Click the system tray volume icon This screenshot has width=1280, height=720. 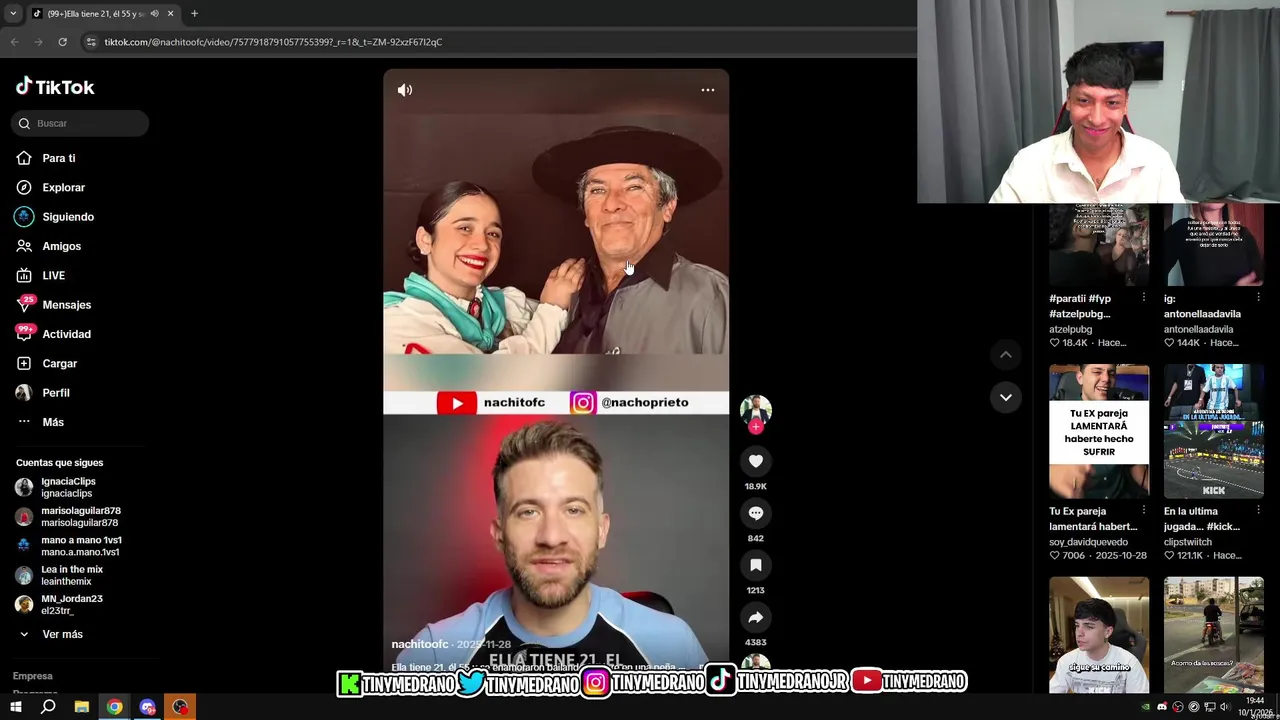pyautogui.click(x=1224, y=707)
